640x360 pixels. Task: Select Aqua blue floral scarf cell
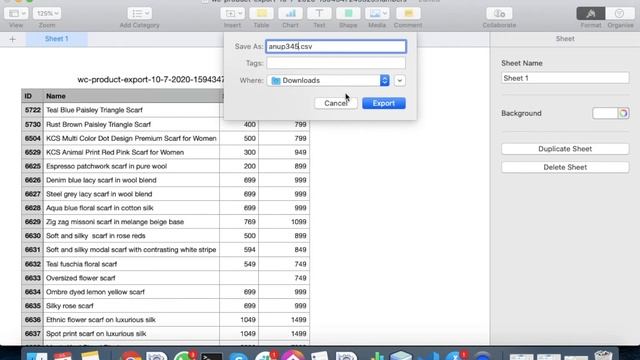click(131, 208)
